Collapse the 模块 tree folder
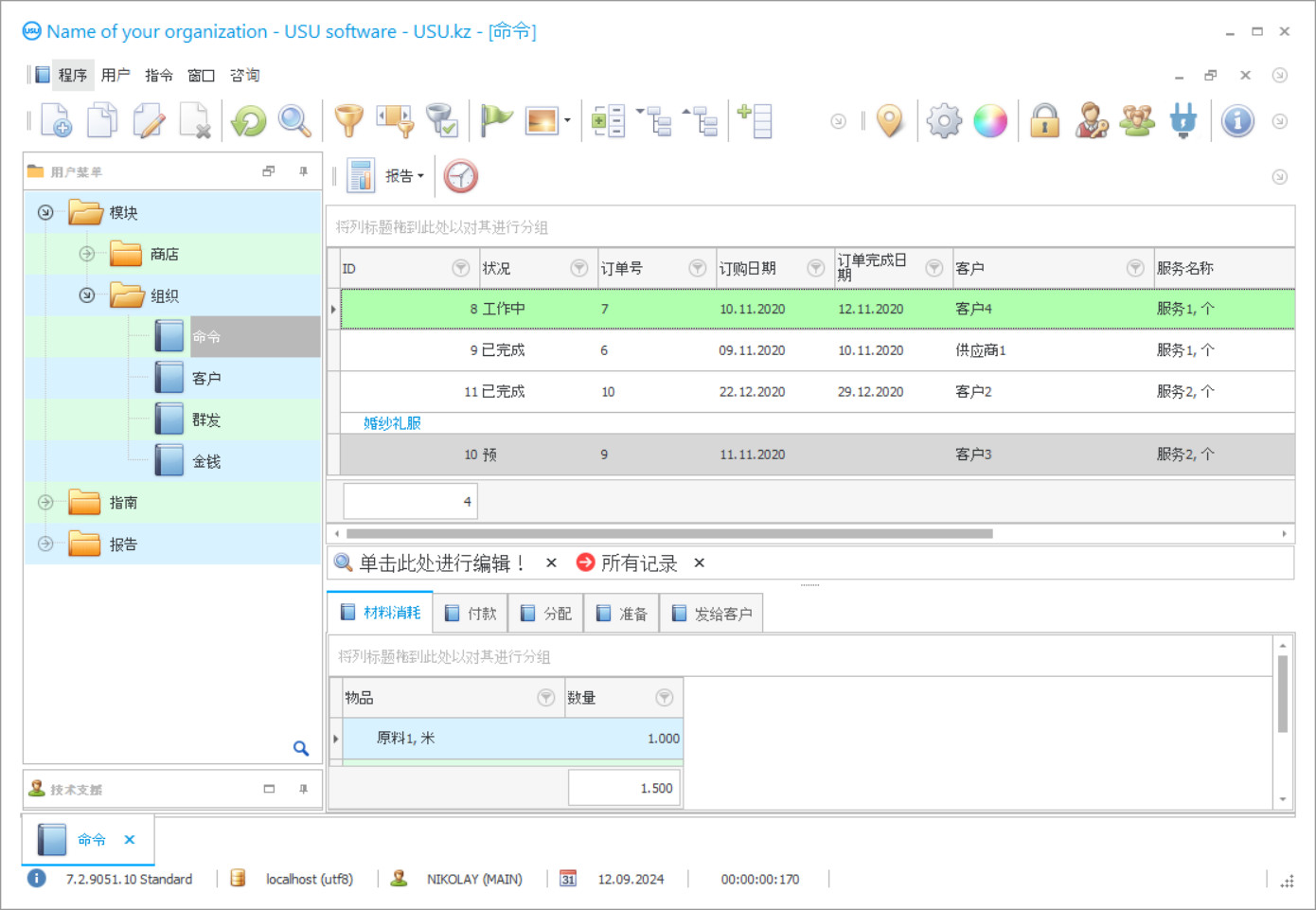This screenshot has height=910, width=1316. (x=45, y=212)
